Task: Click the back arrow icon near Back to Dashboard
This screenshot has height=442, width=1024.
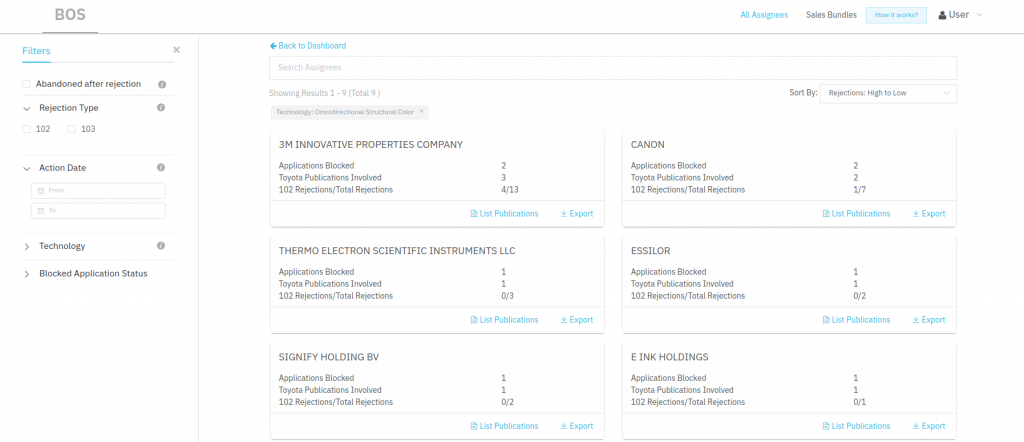Action: tap(273, 46)
